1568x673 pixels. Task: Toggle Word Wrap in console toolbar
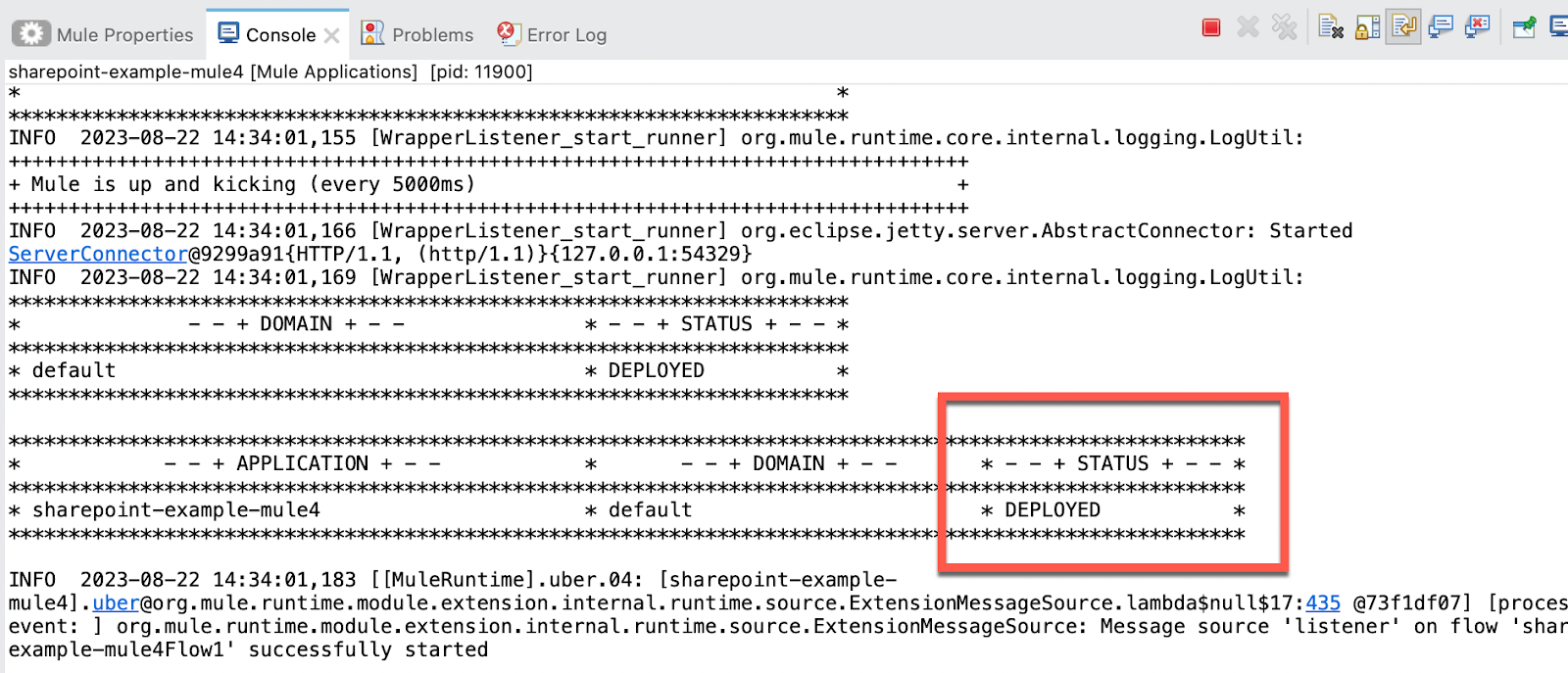point(1403,26)
